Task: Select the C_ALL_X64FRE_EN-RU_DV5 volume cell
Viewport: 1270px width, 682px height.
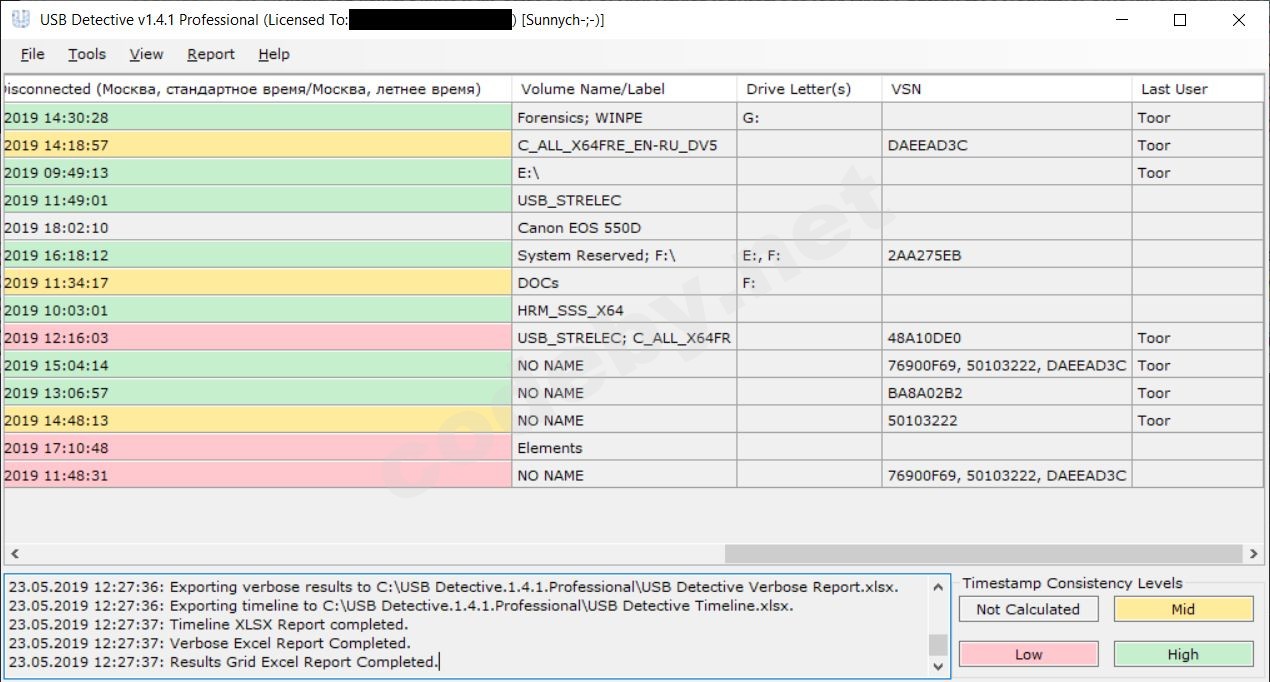Action: [624, 145]
